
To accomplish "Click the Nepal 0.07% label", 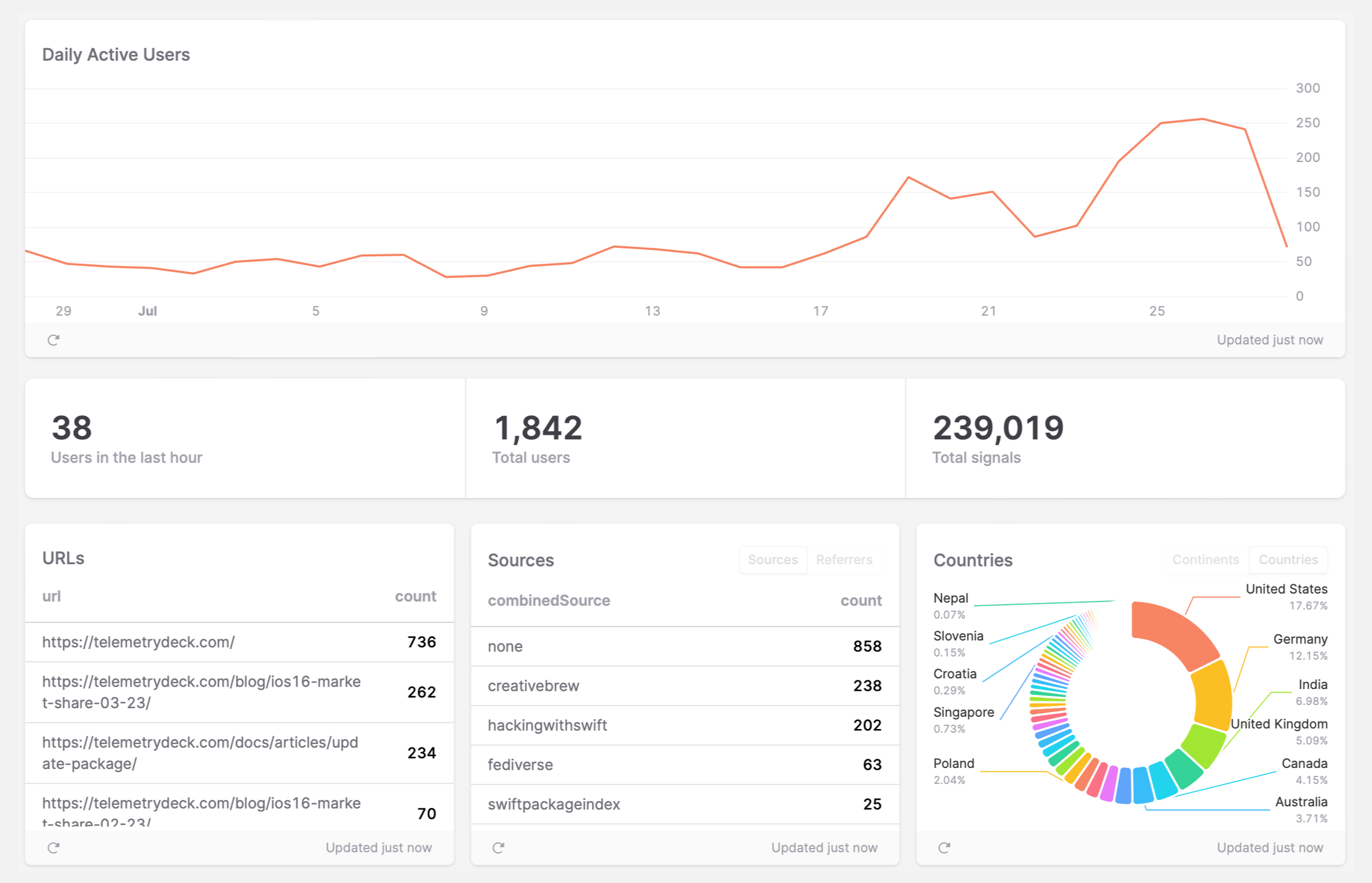I will point(951,605).
